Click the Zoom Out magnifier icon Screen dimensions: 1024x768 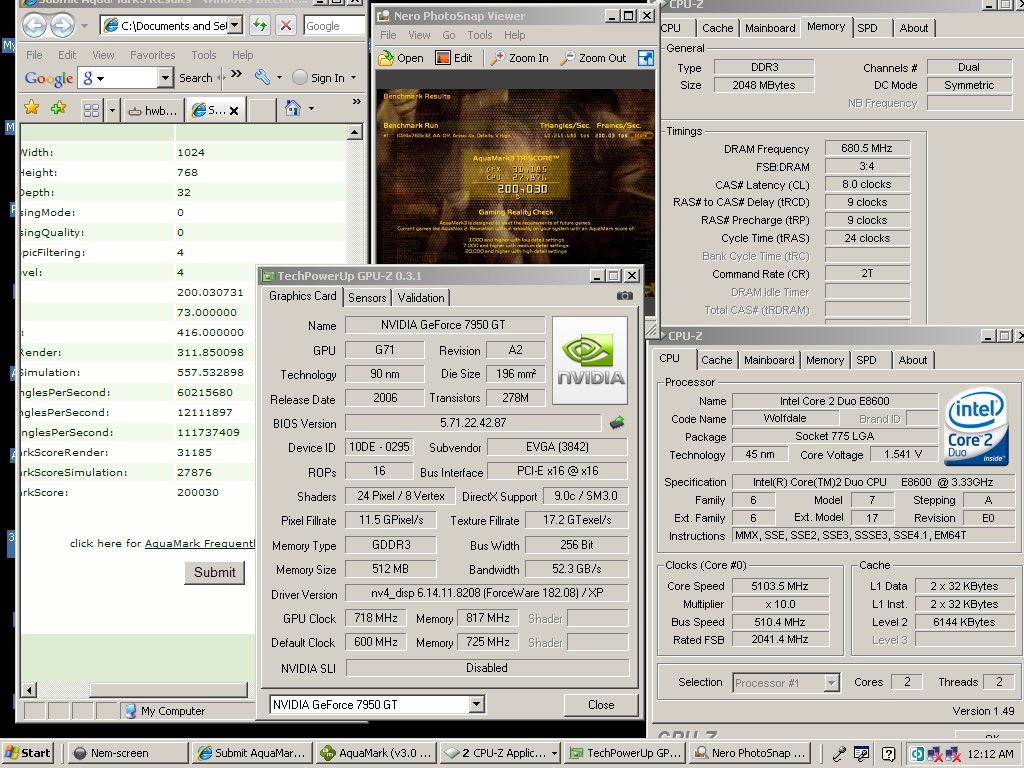pyautogui.click(x=568, y=58)
